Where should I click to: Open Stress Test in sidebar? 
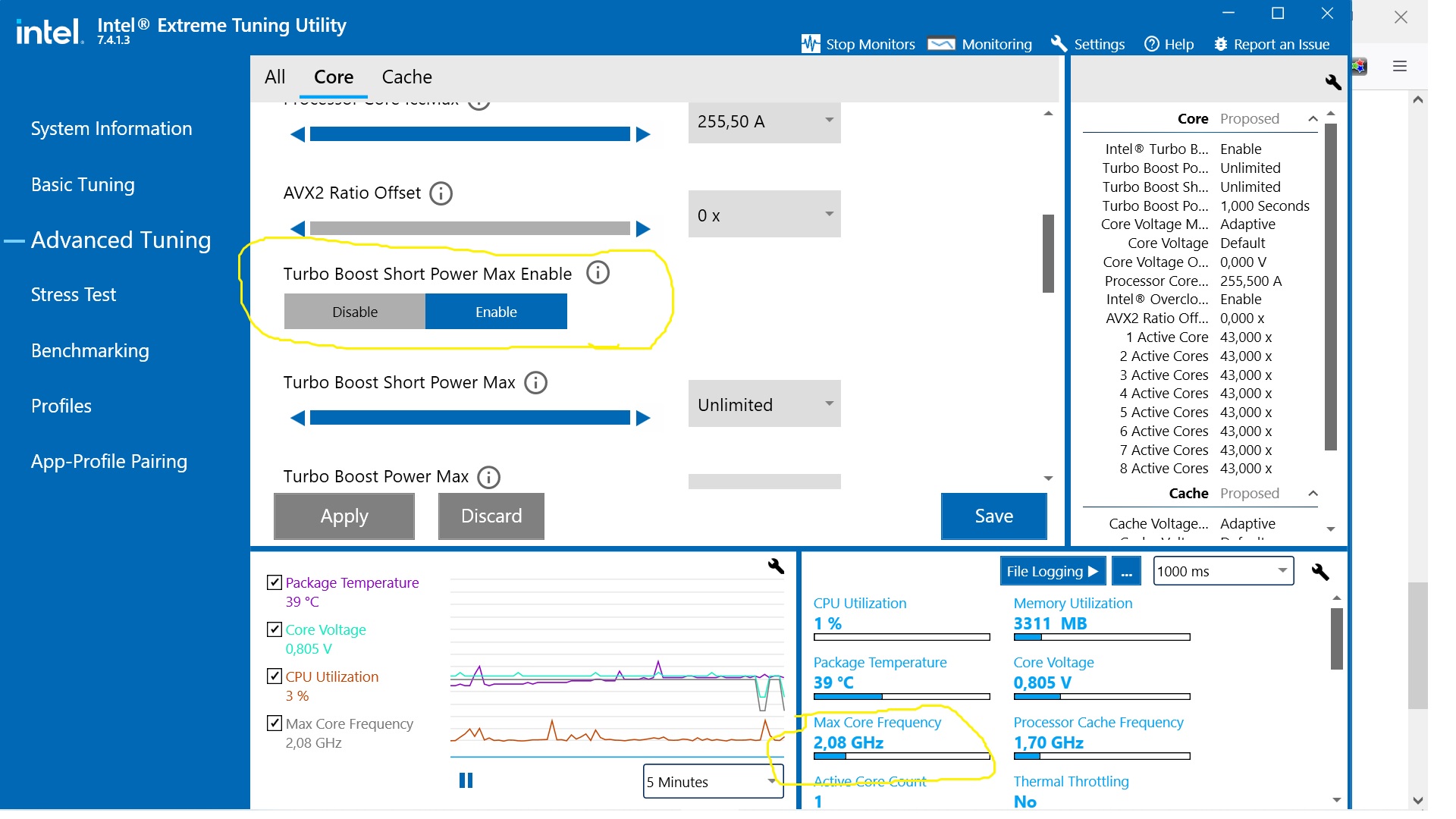74,295
